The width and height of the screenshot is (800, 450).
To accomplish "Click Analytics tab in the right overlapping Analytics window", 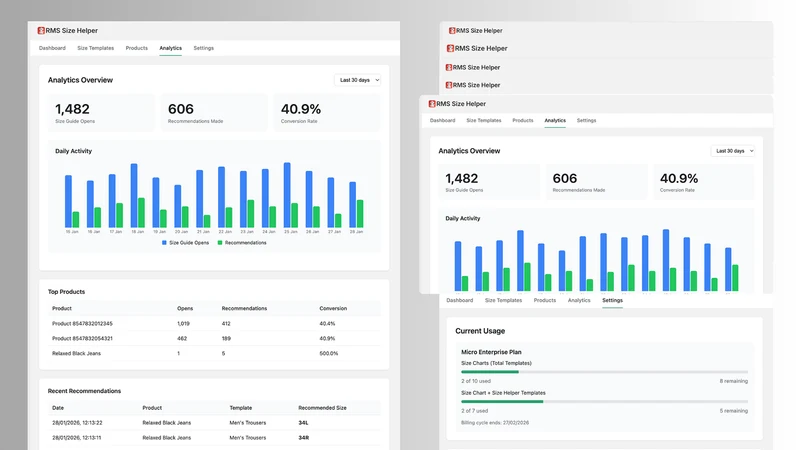I will [555, 120].
